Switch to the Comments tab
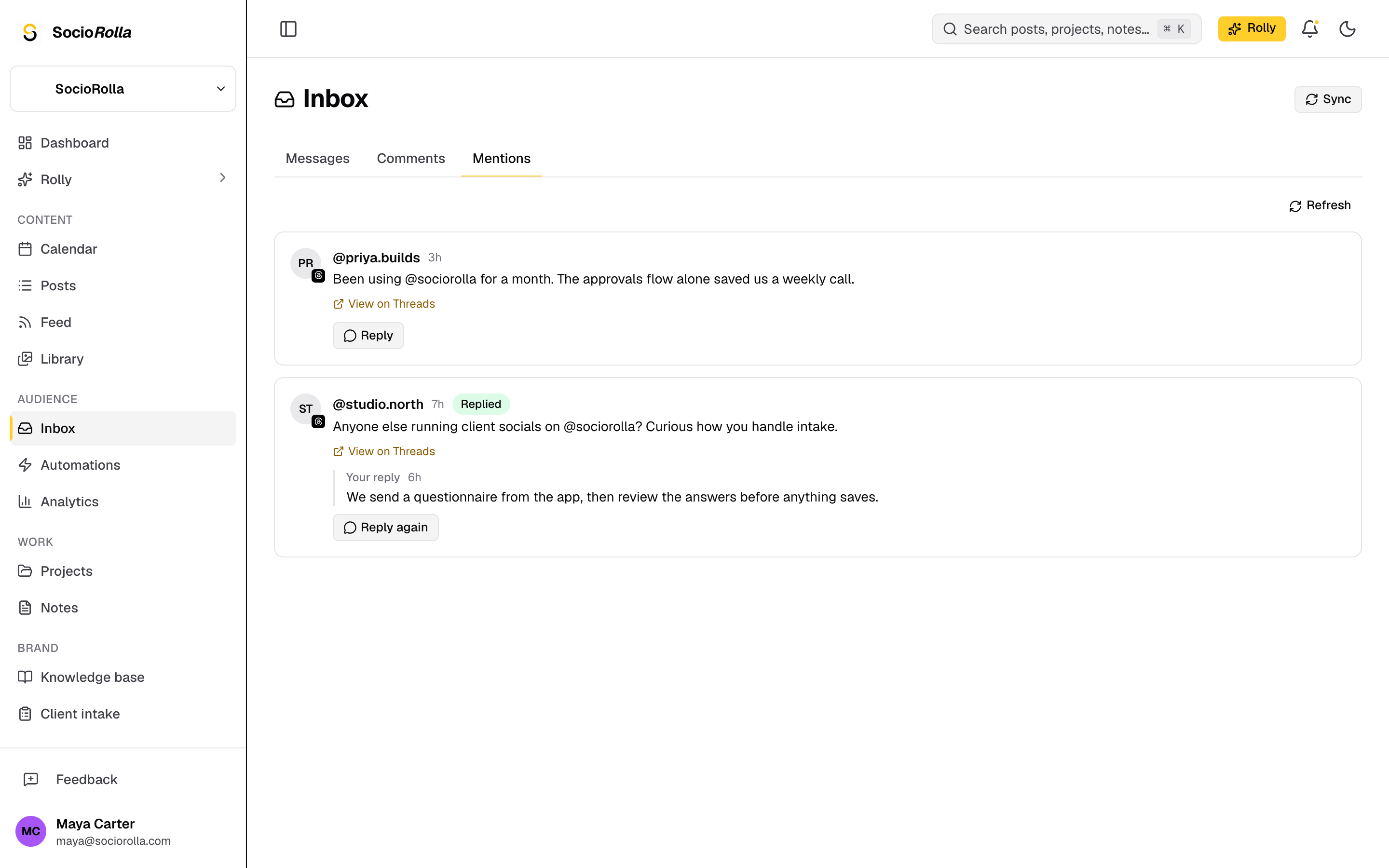Viewport: 1389px width, 868px height. tap(411, 159)
